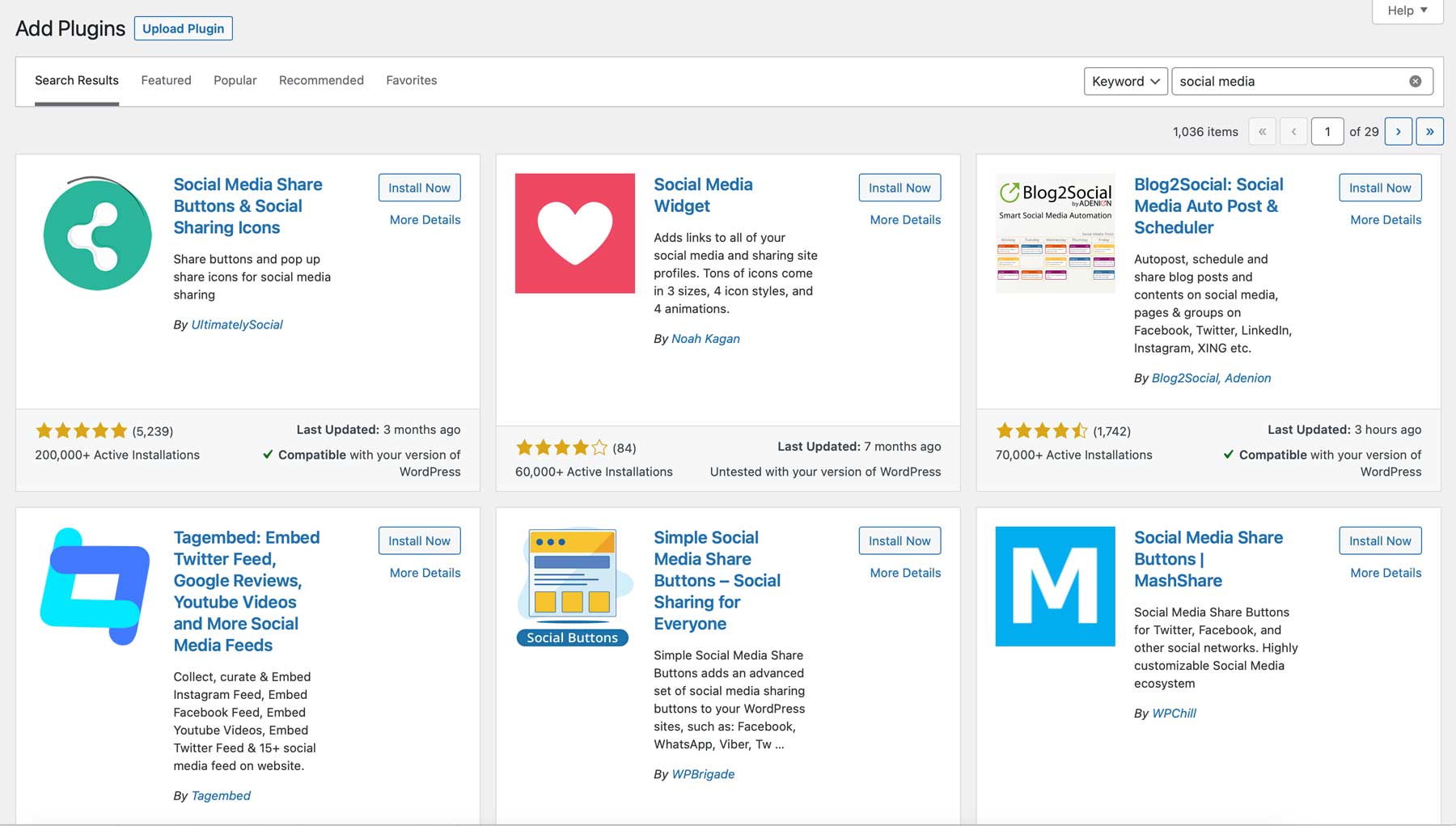
Task: Click the blue MashShare M logo
Action: [x=1054, y=586]
